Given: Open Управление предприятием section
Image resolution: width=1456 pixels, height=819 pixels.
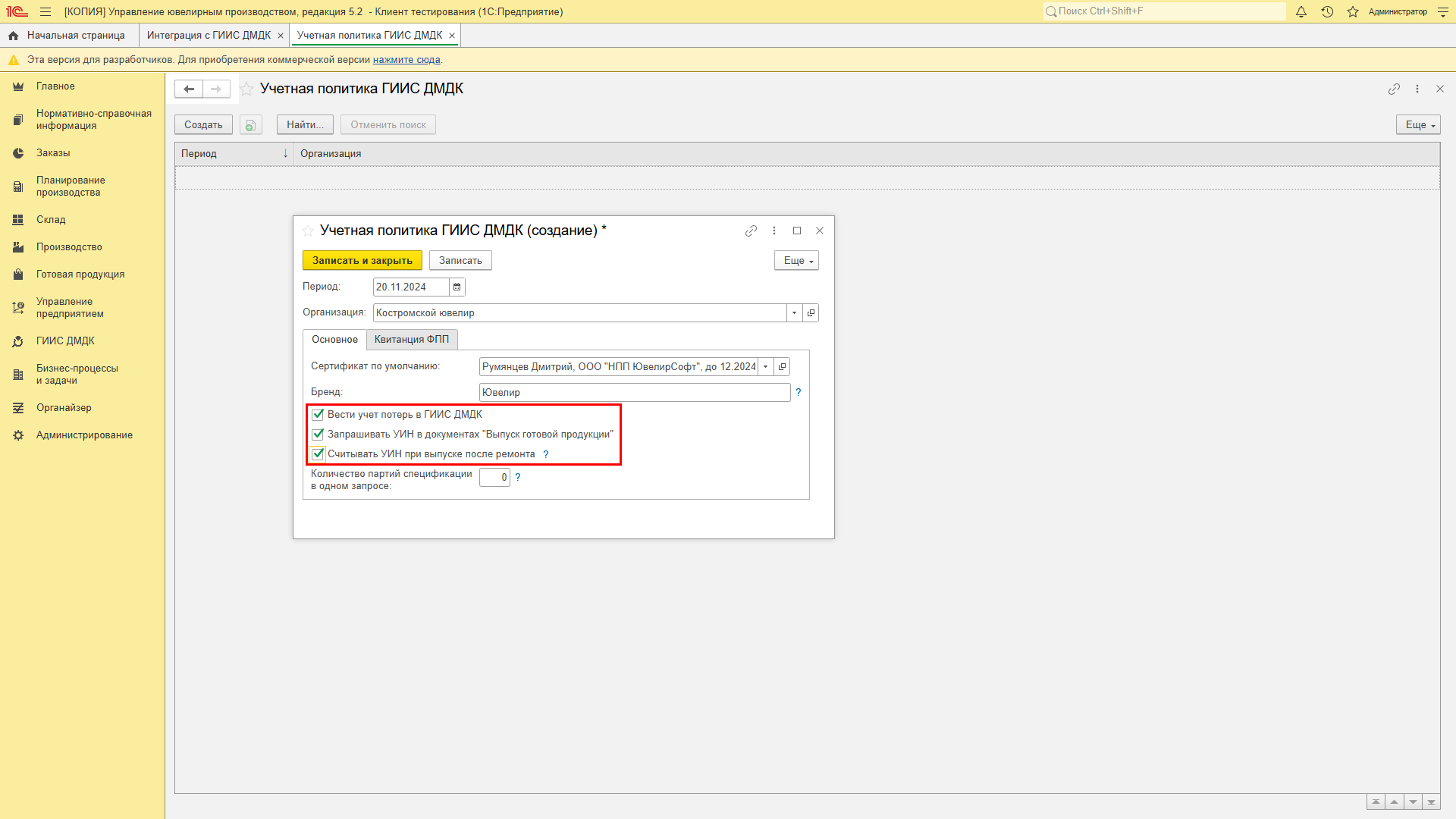Looking at the screenshot, I should pyautogui.click(x=82, y=308).
